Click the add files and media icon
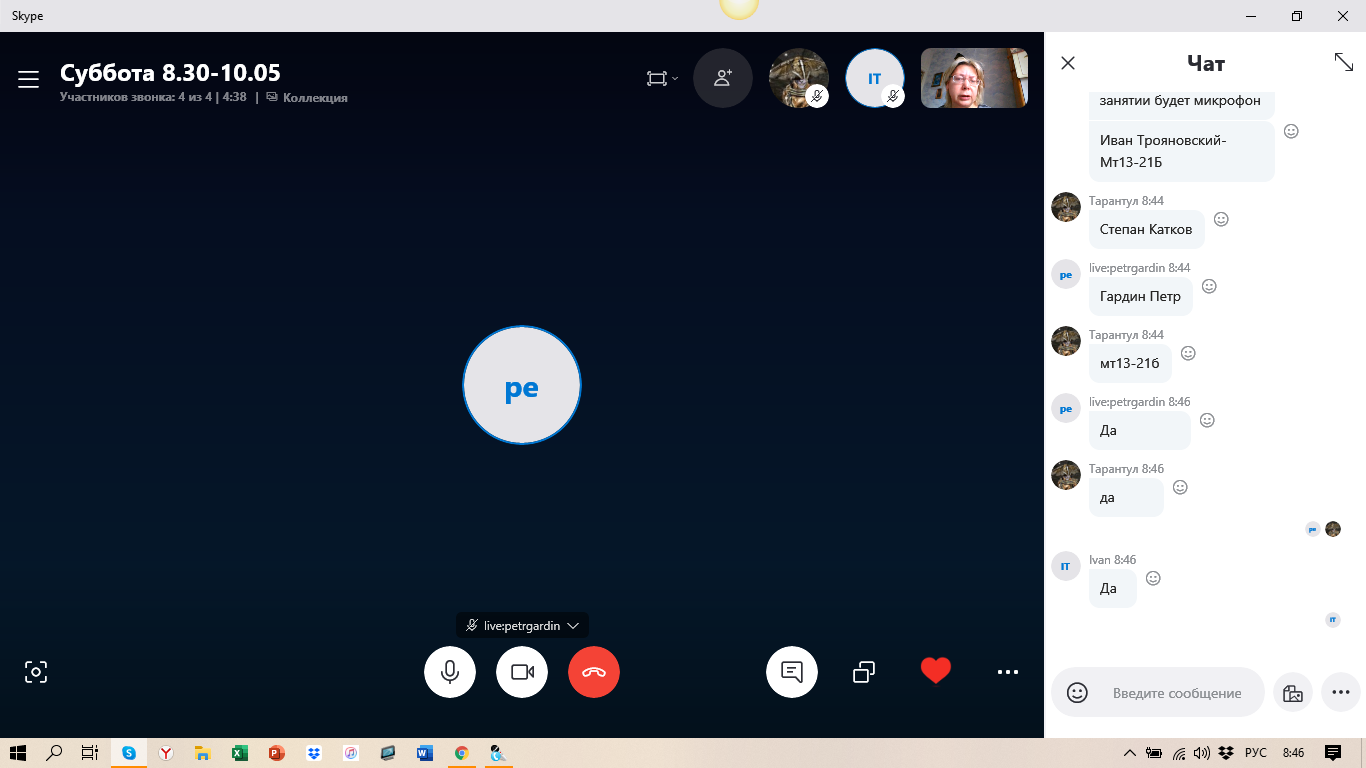 click(1292, 693)
